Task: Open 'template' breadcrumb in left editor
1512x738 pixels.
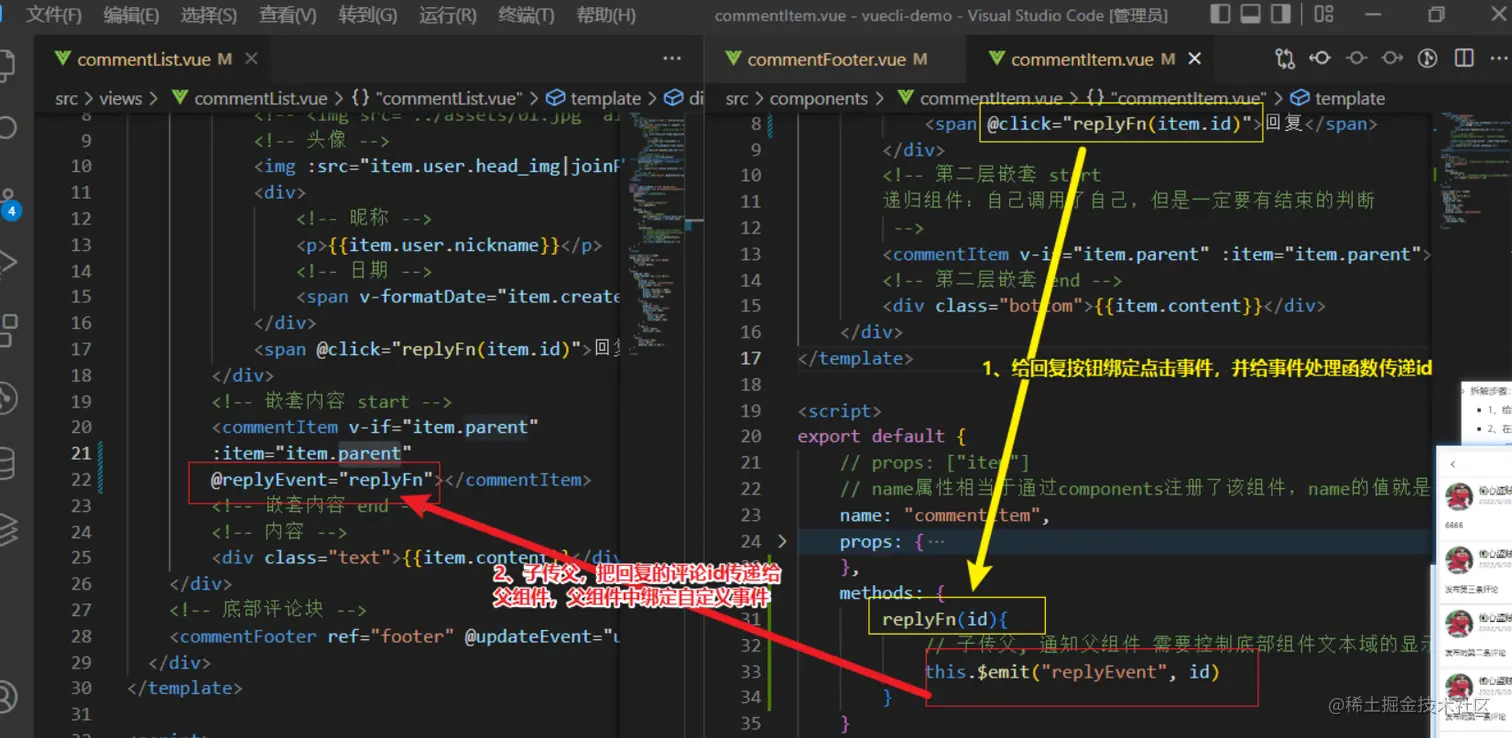Action: tap(595, 98)
